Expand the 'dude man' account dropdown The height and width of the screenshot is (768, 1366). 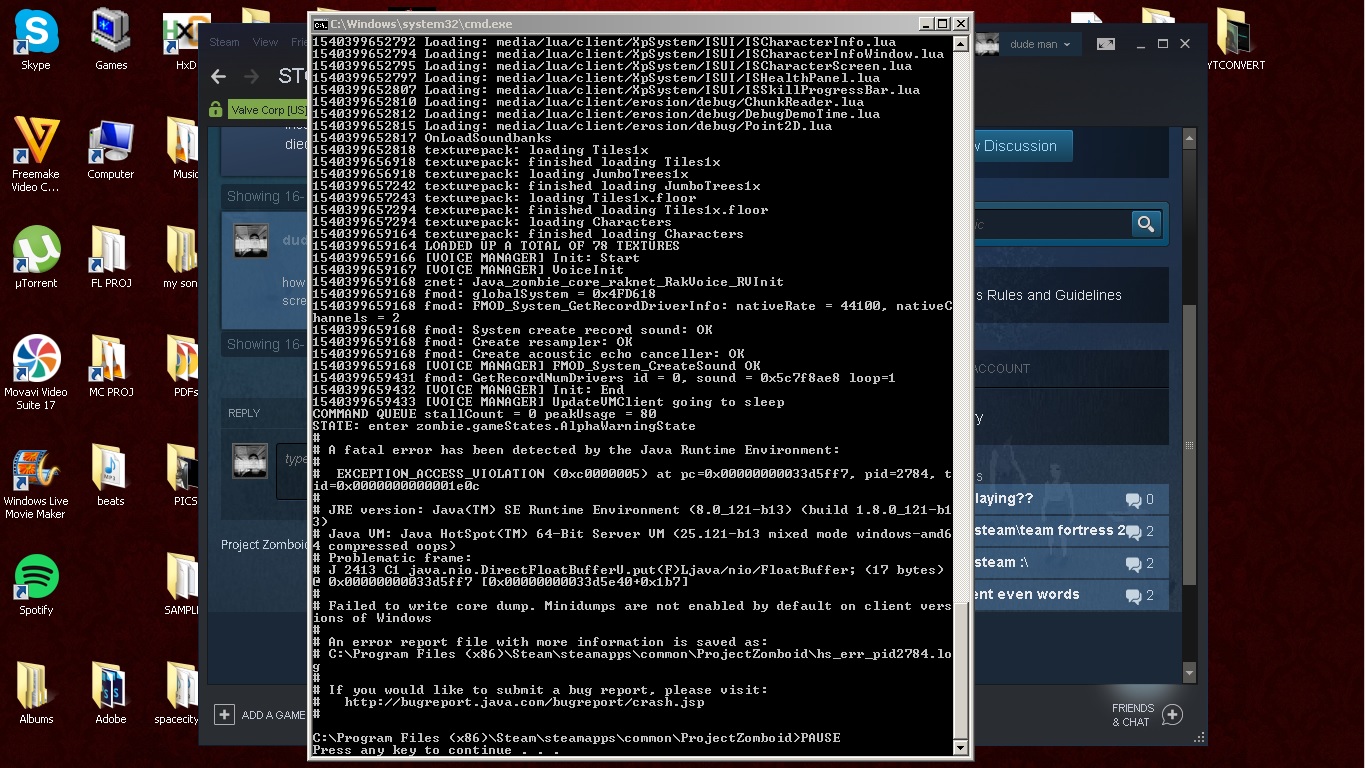coord(1040,44)
